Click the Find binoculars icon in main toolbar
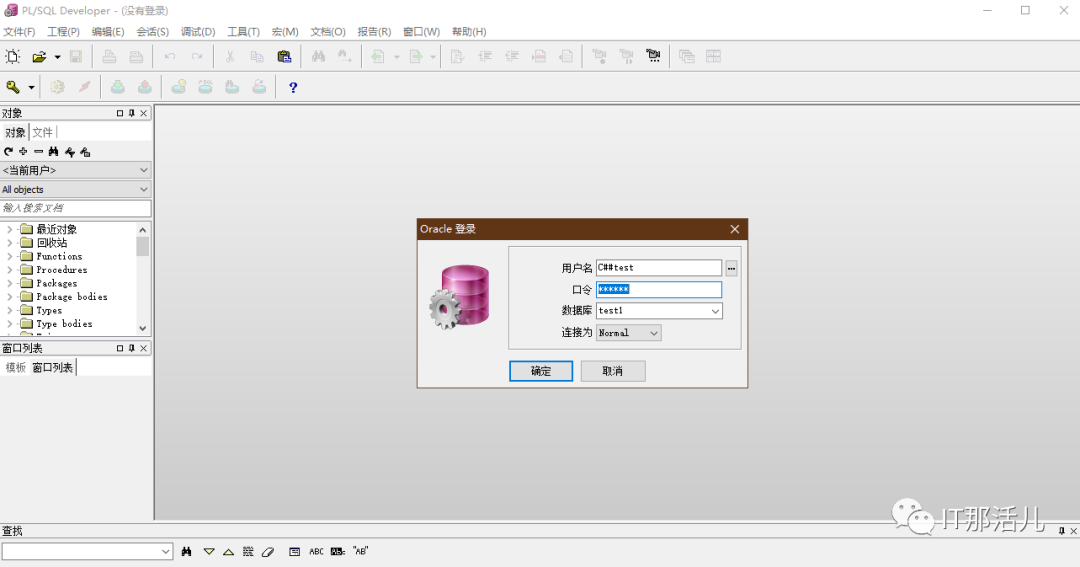The height and width of the screenshot is (567, 1080). point(318,56)
